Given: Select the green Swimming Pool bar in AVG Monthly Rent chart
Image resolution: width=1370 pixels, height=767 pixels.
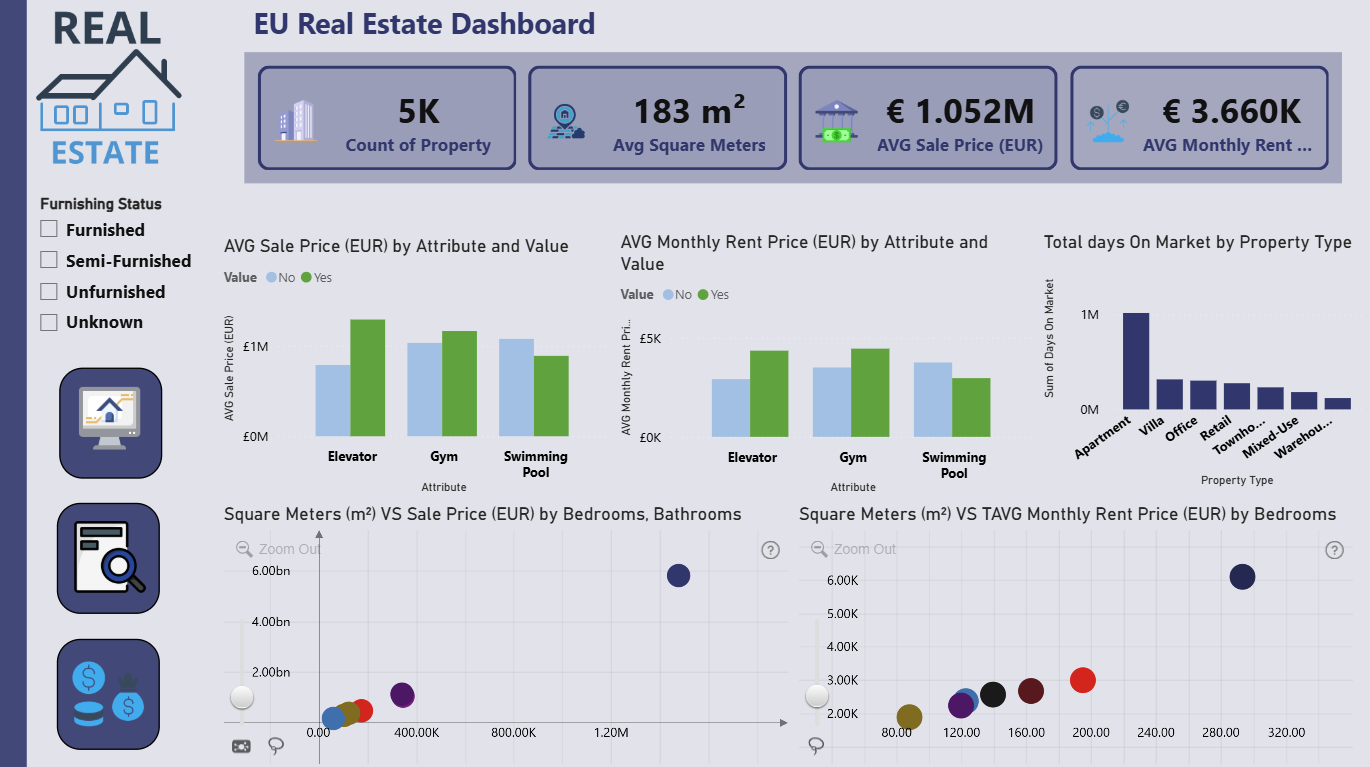Looking at the screenshot, I should tap(971, 408).
